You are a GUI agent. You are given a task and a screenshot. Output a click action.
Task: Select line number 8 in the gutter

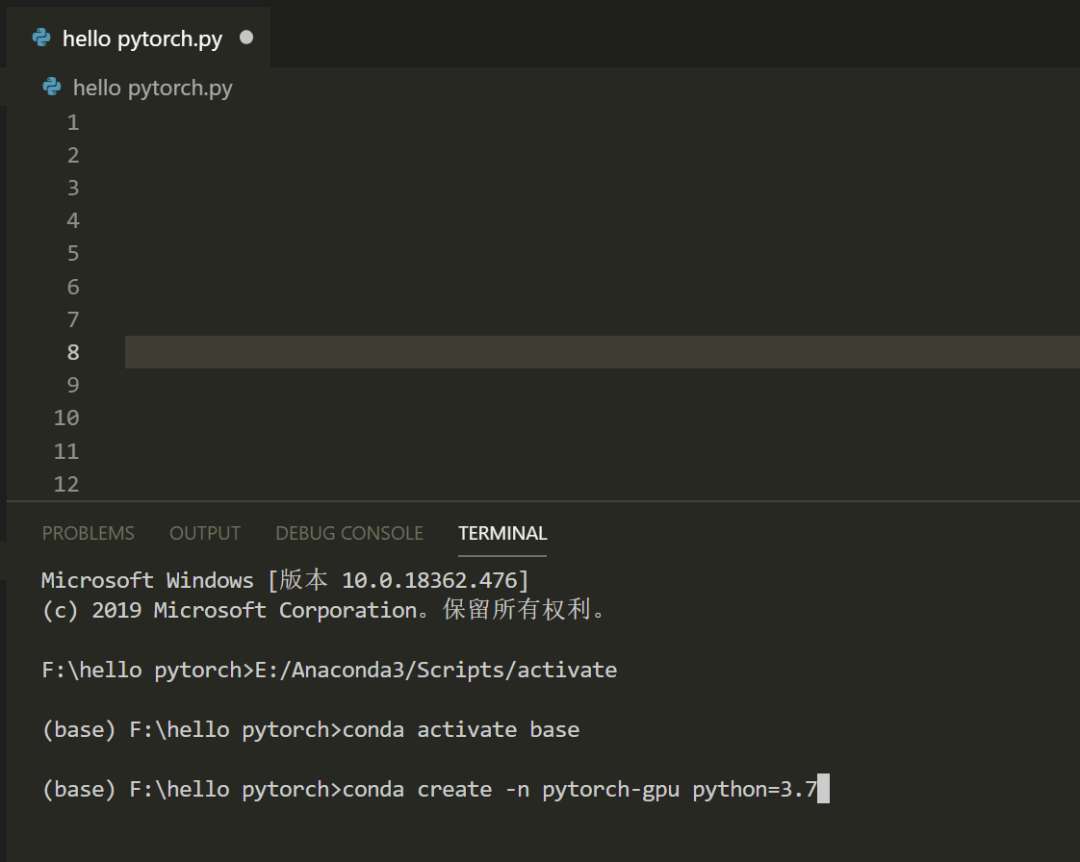(x=72, y=352)
